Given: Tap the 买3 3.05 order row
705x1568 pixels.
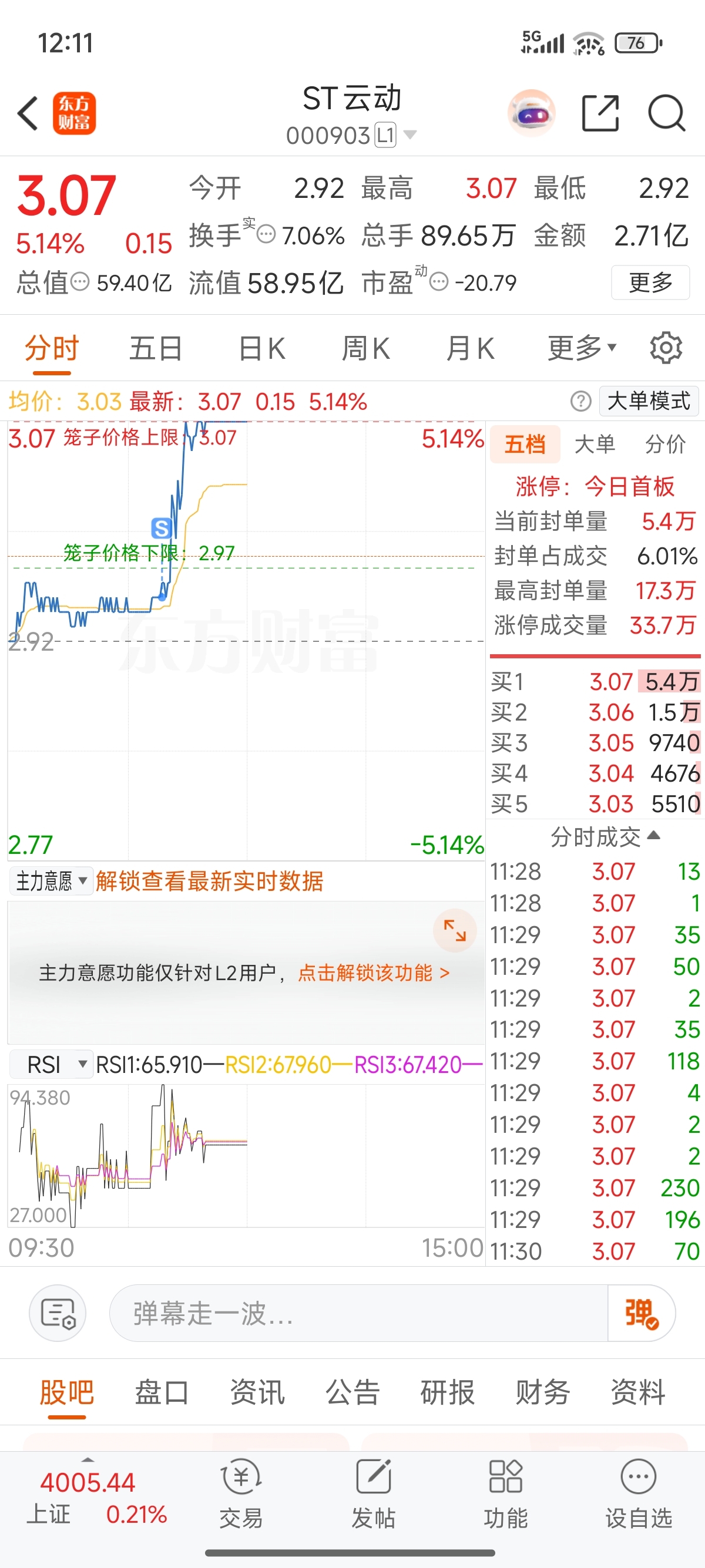Looking at the screenshot, I should [x=595, y=743].
